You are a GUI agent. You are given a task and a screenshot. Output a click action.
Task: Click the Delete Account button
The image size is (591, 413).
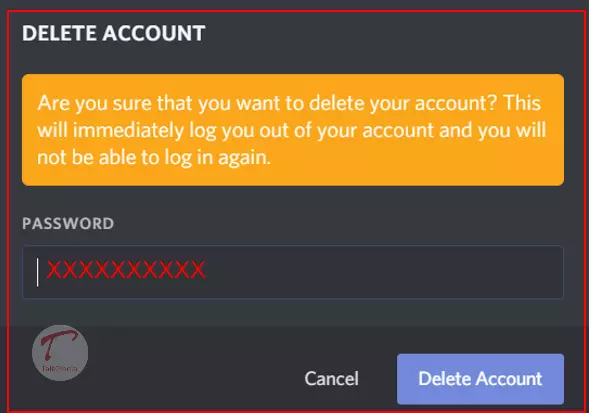point(480,379)
